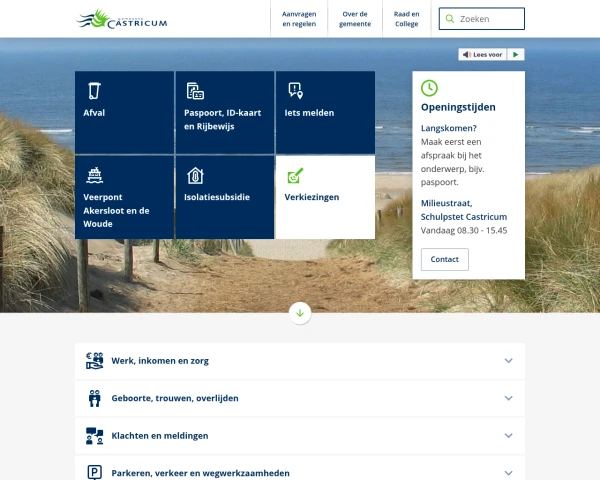Viewport: 600px width, 480px height.
Task: Open the Iets melden tile
Action: [x=325, y=113]
